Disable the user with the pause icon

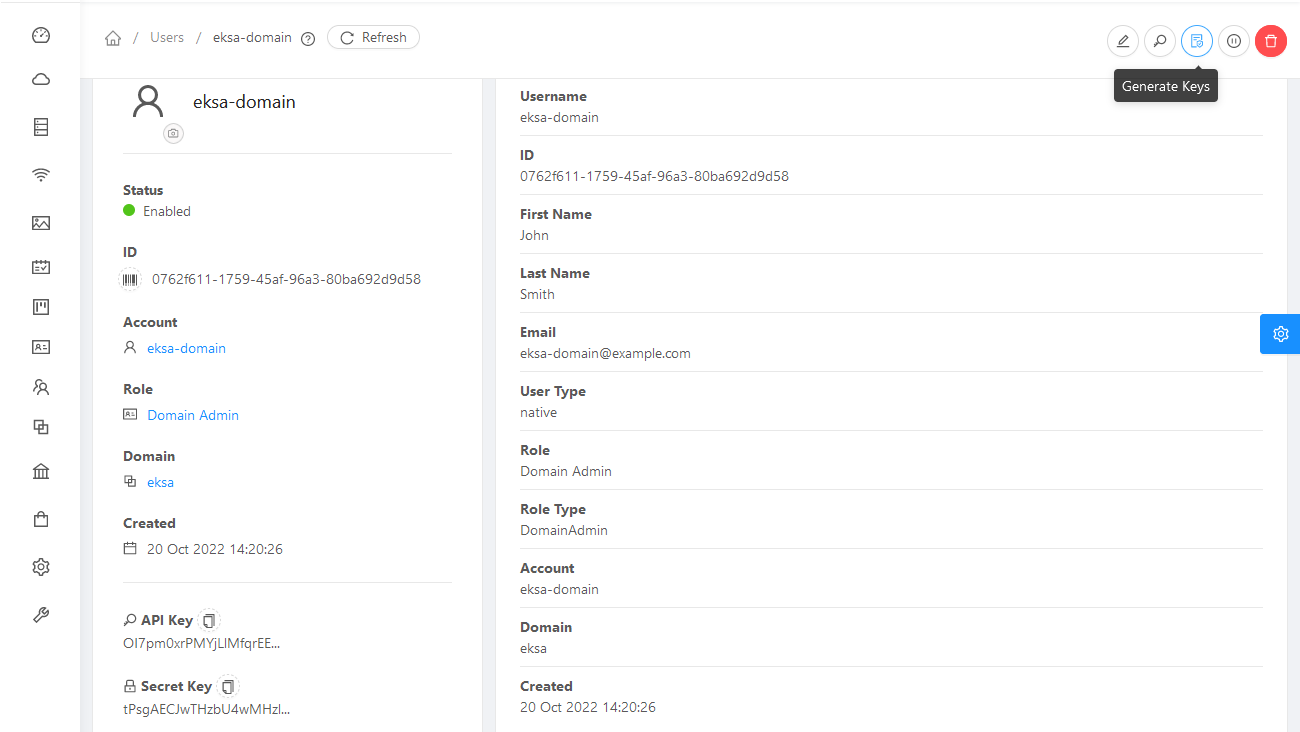click(1234, 41)
